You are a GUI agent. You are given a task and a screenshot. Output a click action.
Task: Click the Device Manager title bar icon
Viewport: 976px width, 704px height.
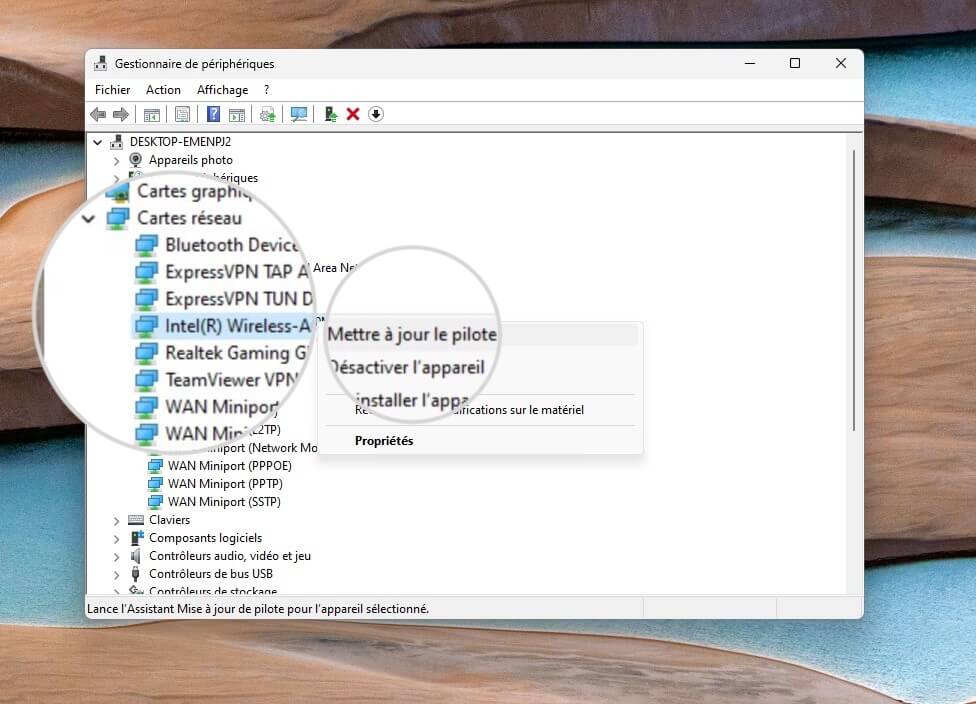pyautogui.click(x=100, y=63)
